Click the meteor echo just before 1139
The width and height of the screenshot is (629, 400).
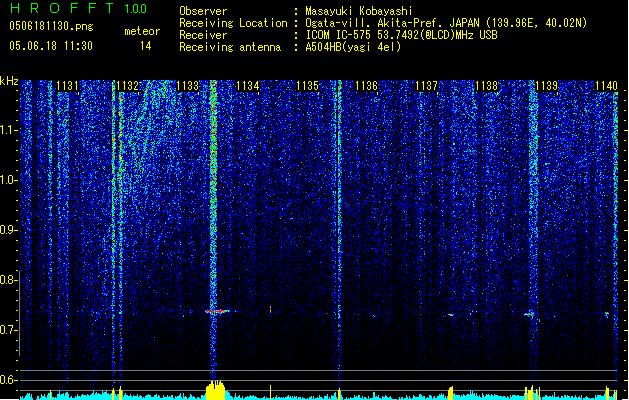click(x=530, y=315)
